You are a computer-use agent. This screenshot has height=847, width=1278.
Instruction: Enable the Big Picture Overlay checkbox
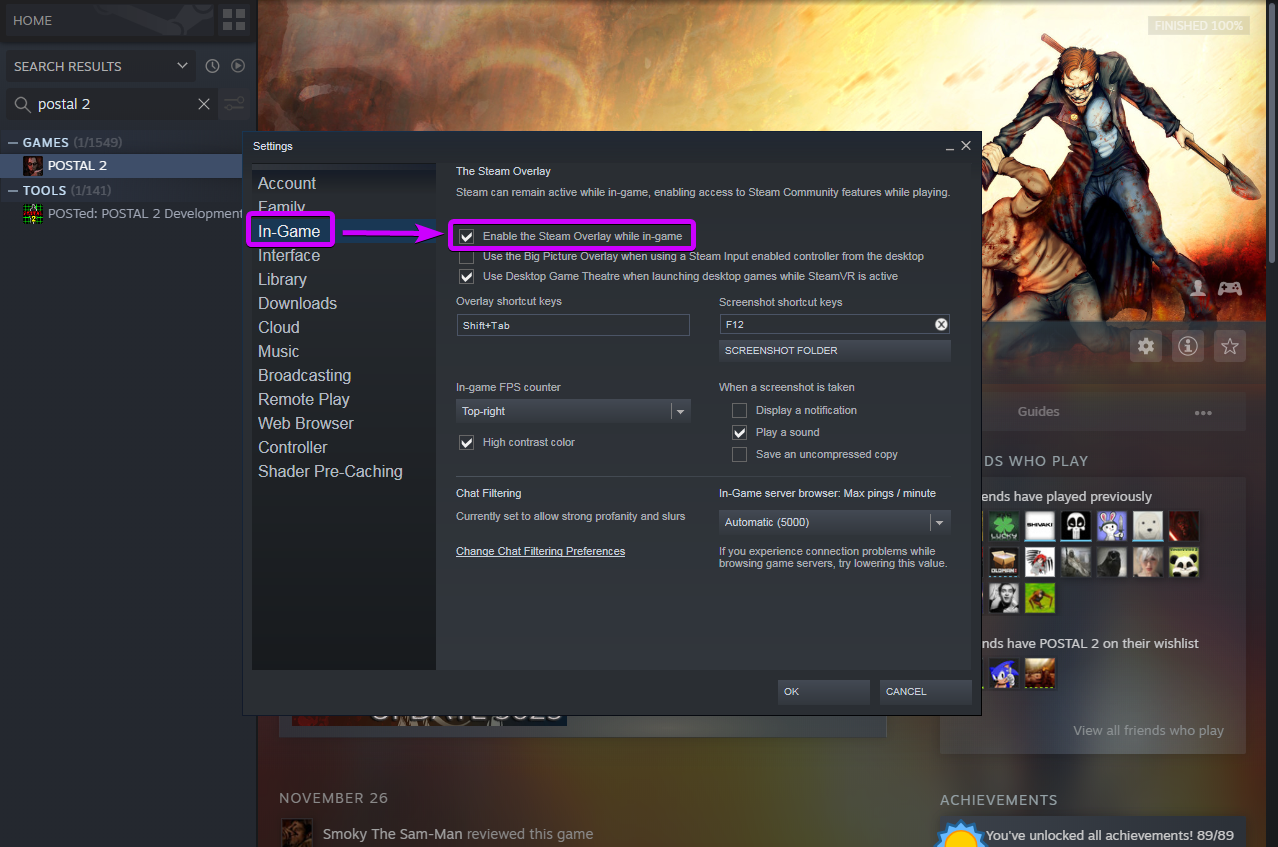466,257
